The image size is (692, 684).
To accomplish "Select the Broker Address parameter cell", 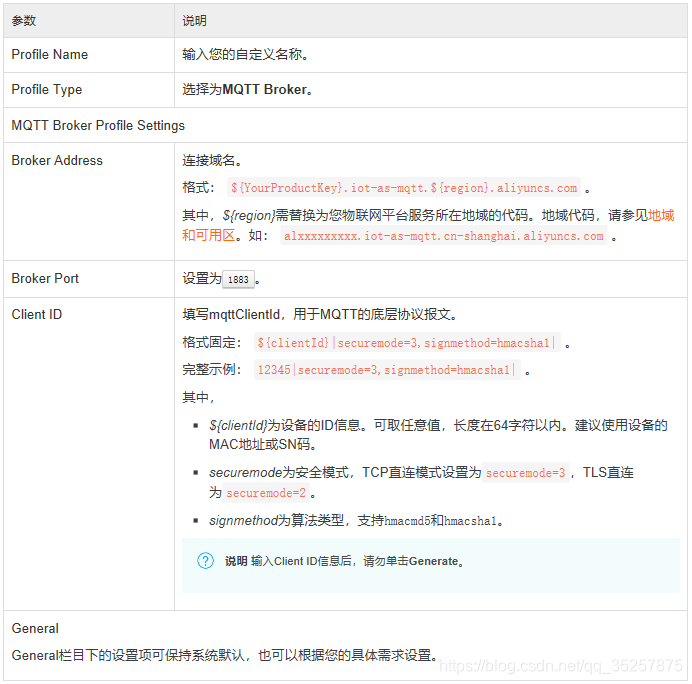I will pyautogui.click(x=89, y=201).
